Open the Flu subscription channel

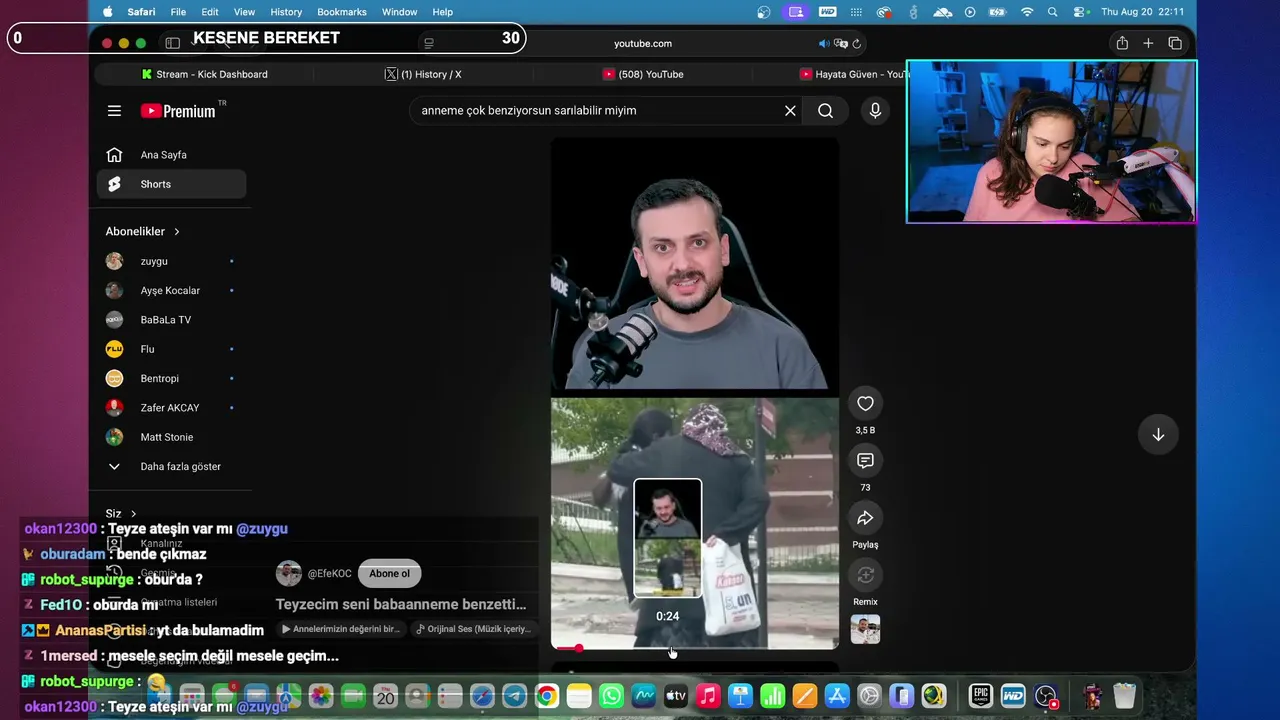click(171, 349)
